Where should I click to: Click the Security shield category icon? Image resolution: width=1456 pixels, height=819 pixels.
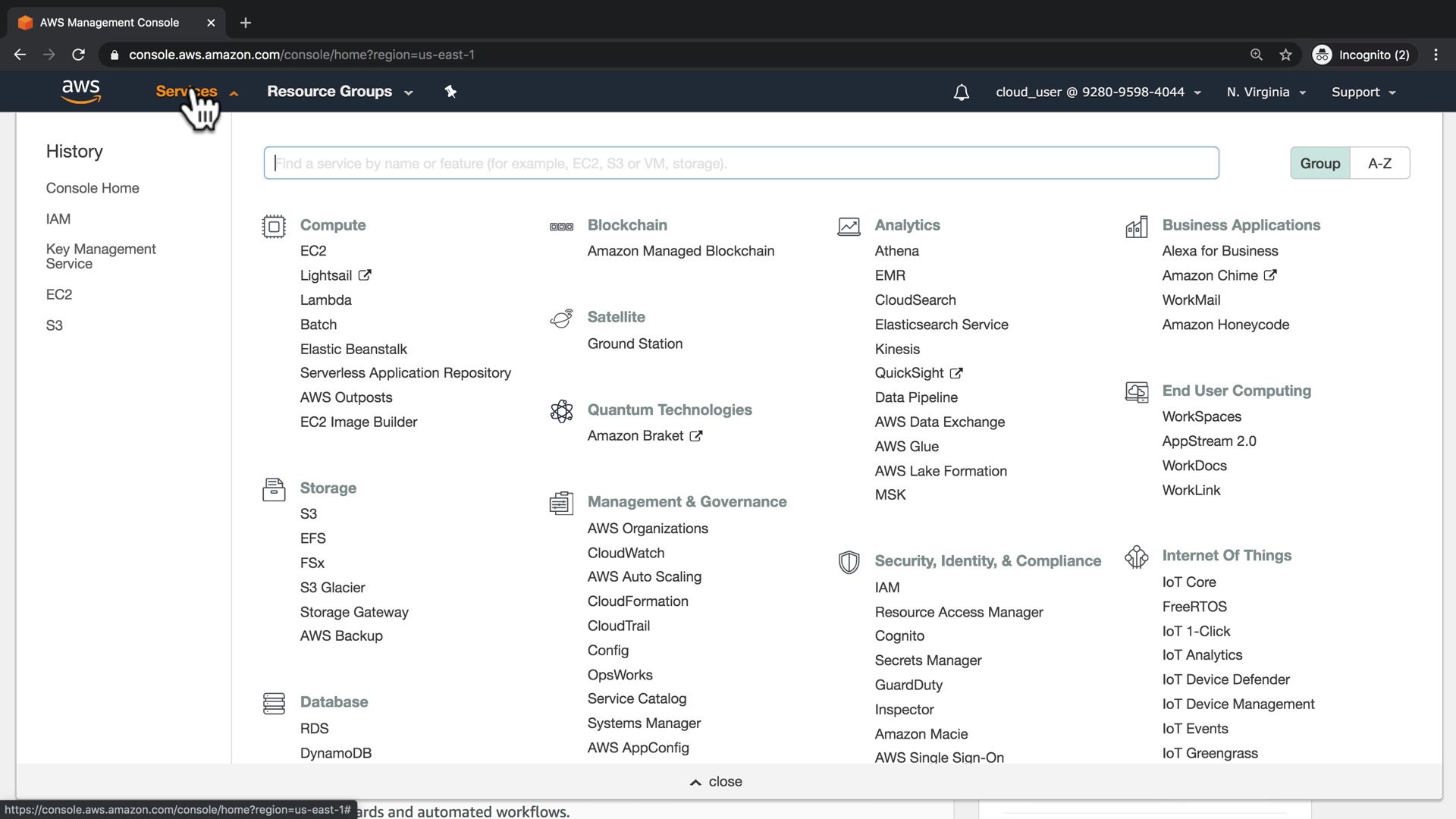(x=849, y=562)
